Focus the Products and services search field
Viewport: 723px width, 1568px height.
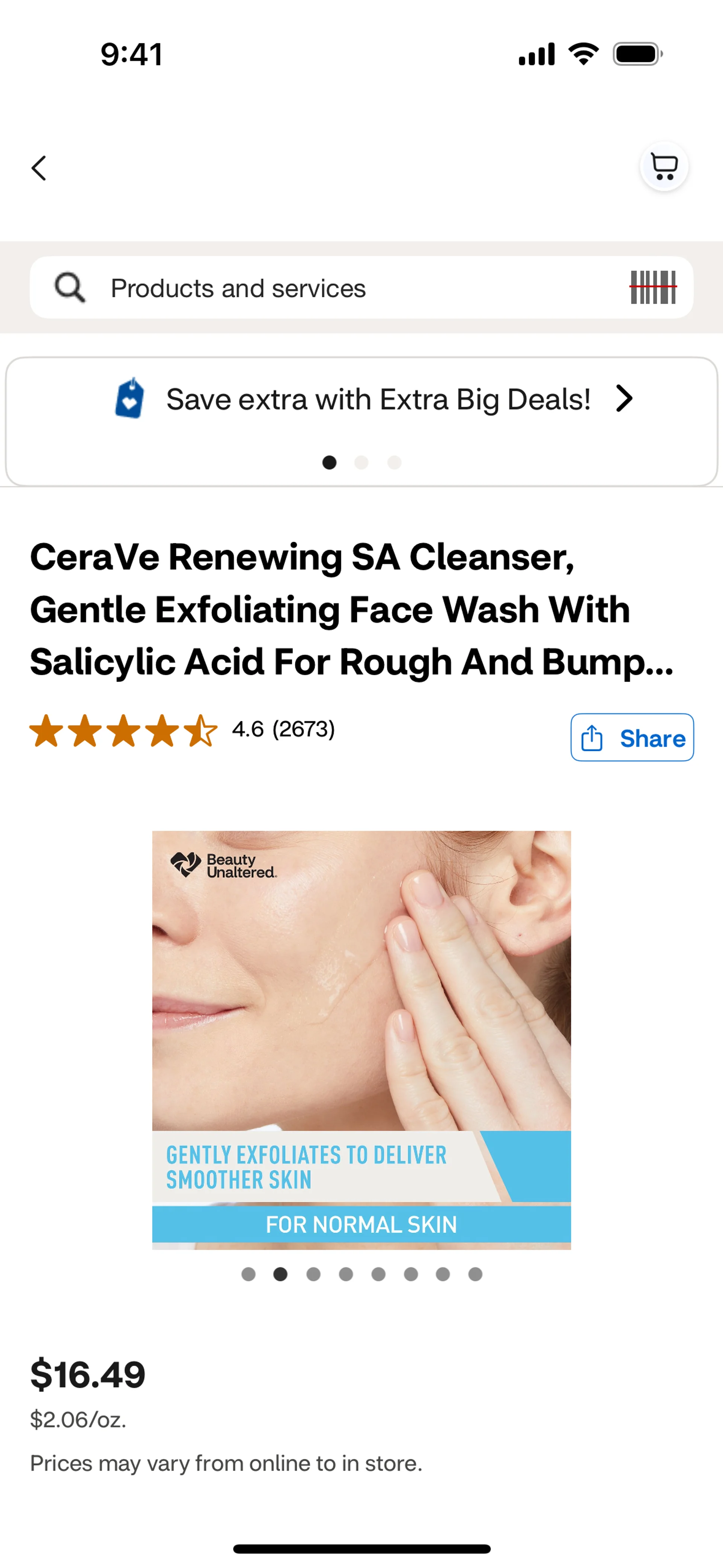(x=361, y=287)
